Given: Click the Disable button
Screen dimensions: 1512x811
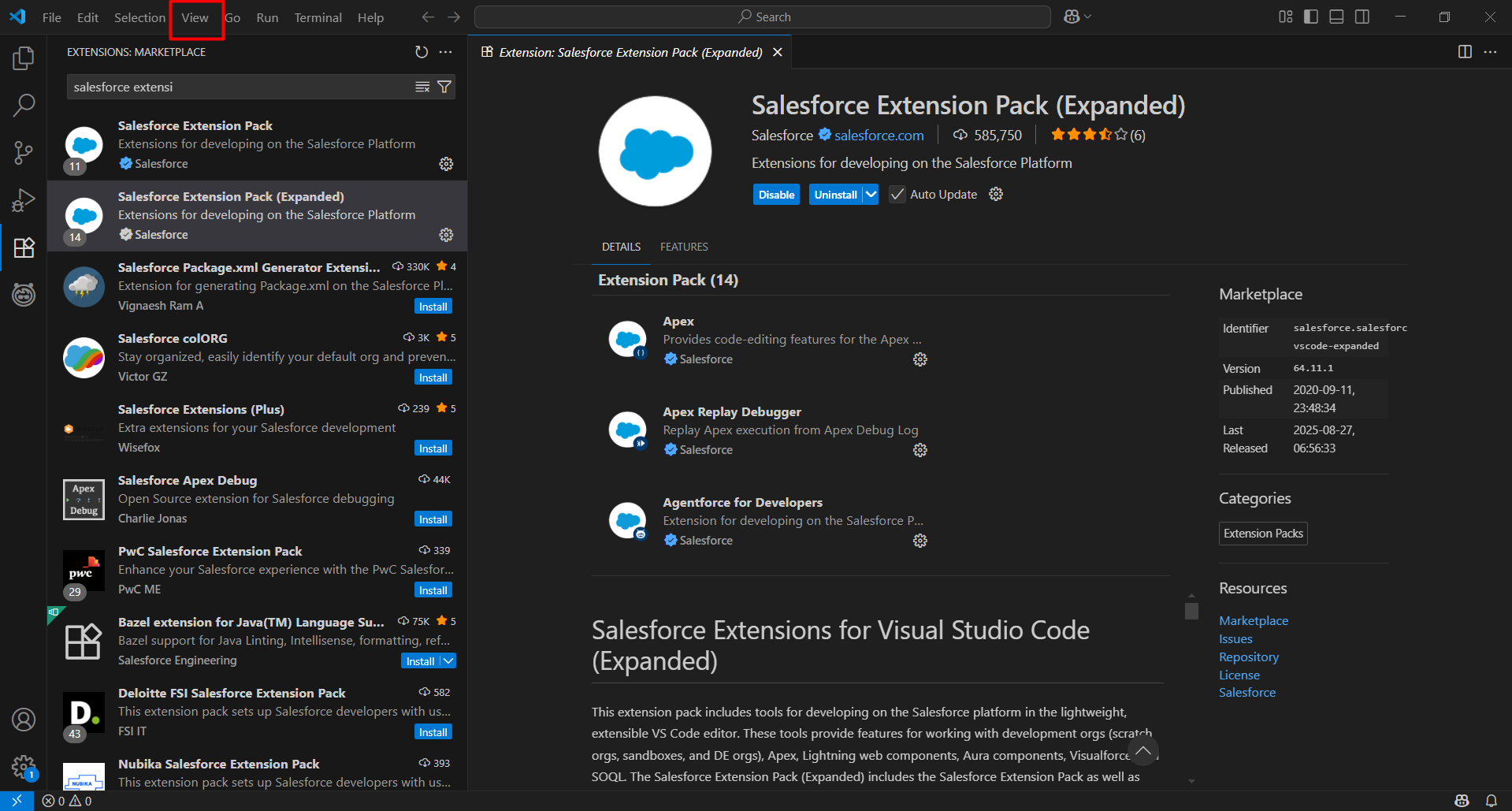Looking at the screenshot, I should coord(776,195).
